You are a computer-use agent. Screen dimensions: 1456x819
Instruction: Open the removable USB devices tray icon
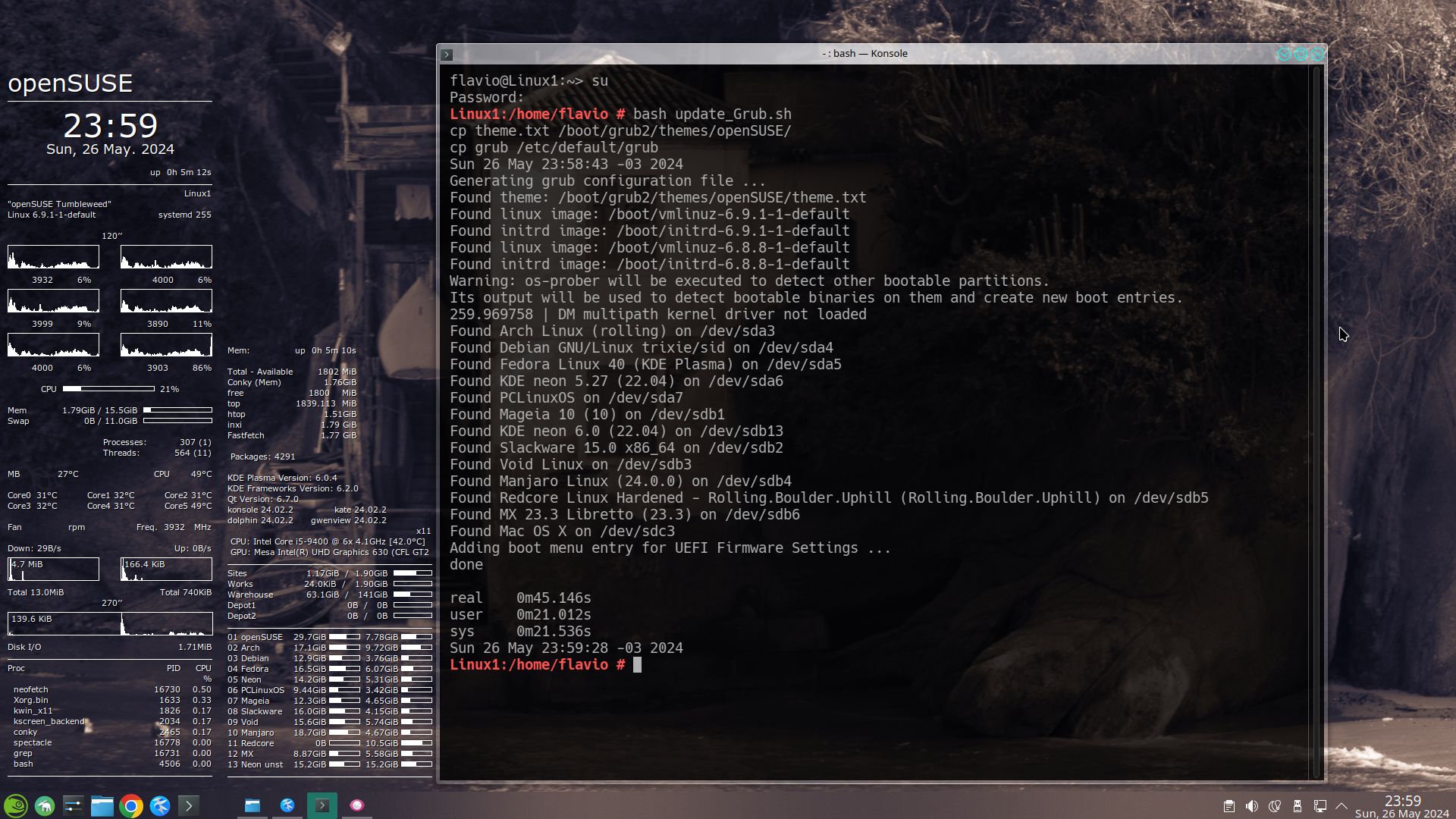point(1298,806)
